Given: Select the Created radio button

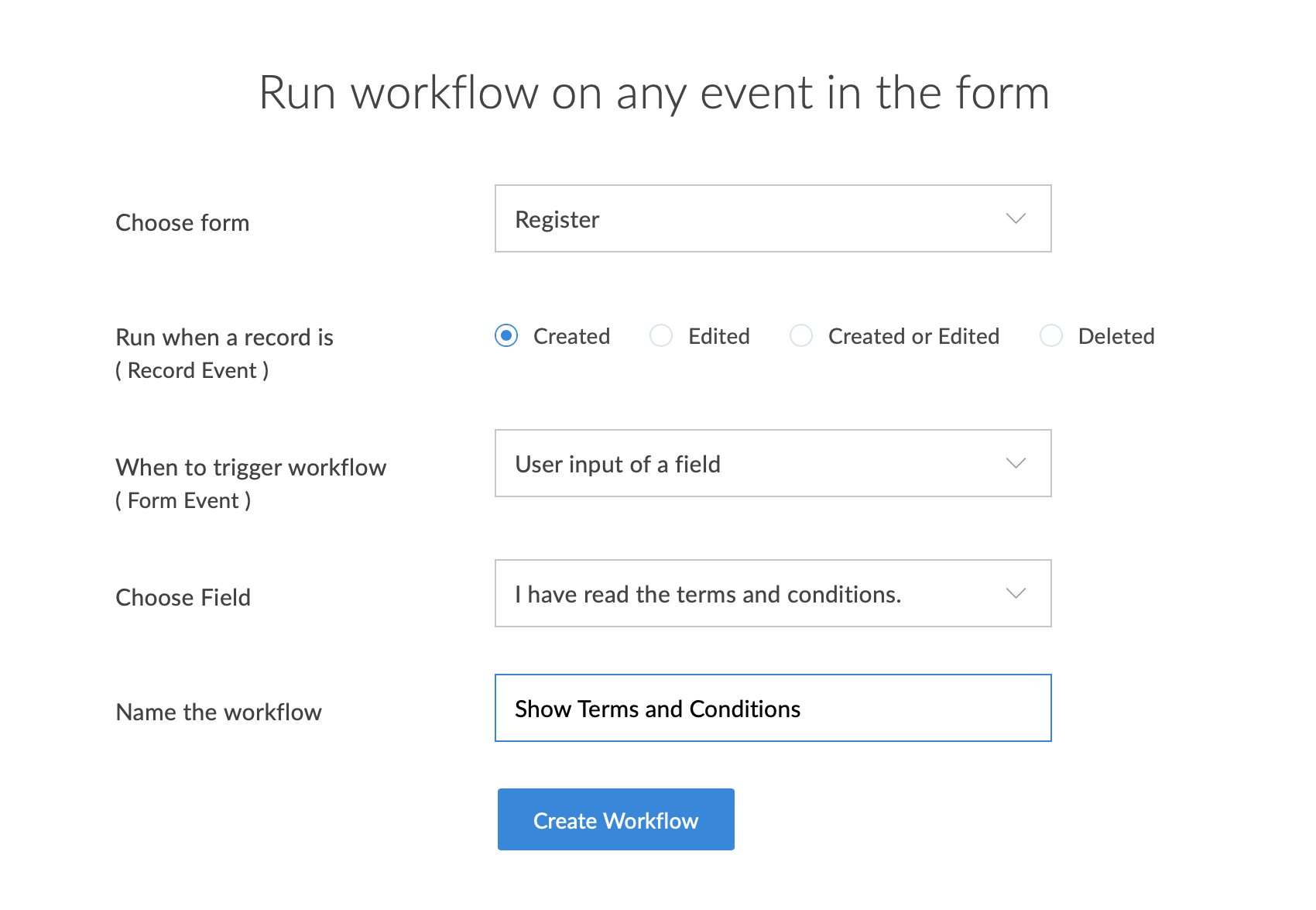Looking at the screenshot, I should (506, 336).
